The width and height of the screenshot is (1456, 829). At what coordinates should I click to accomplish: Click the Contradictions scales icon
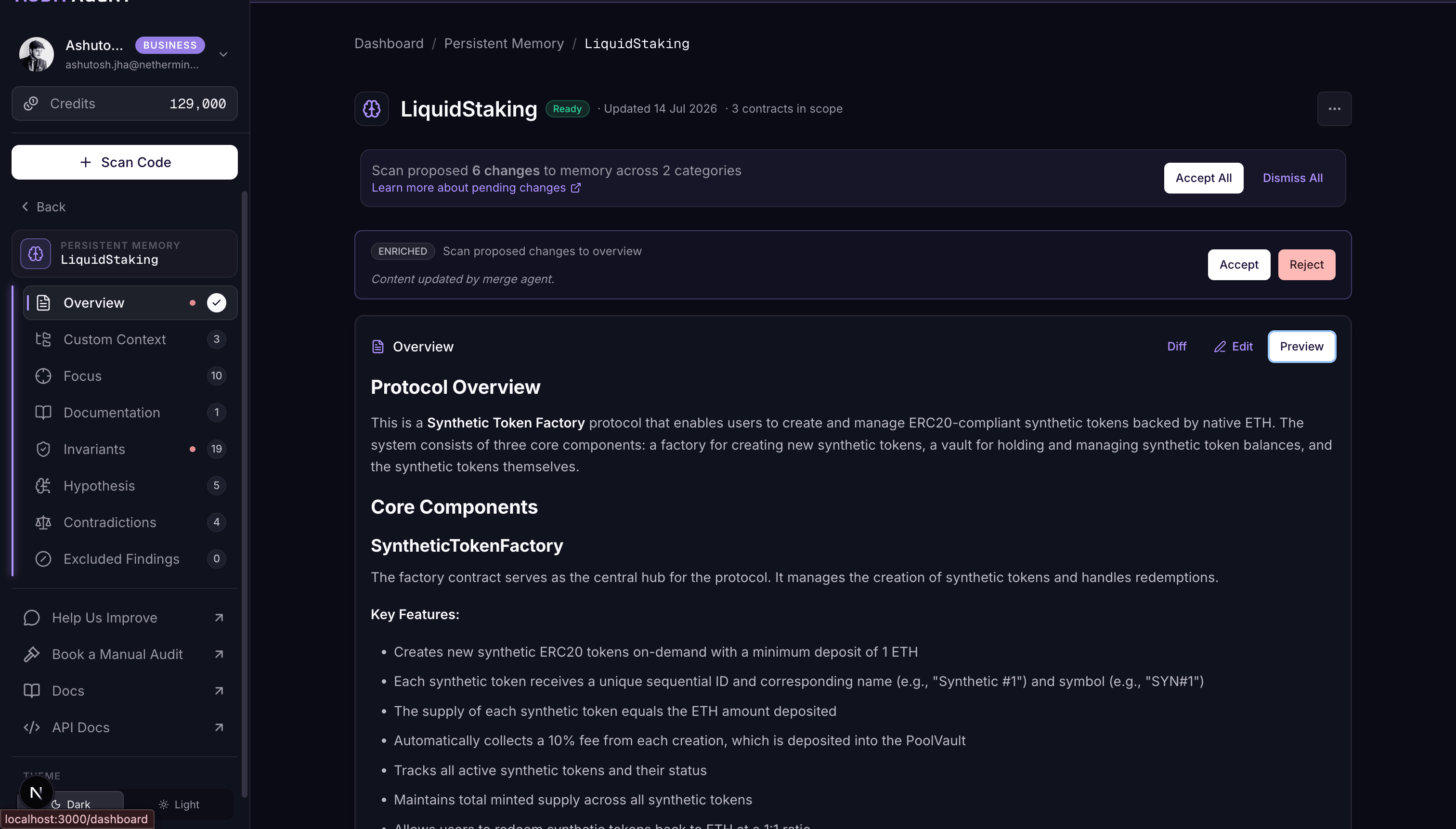pyautogui.click(x=43, y=522)
